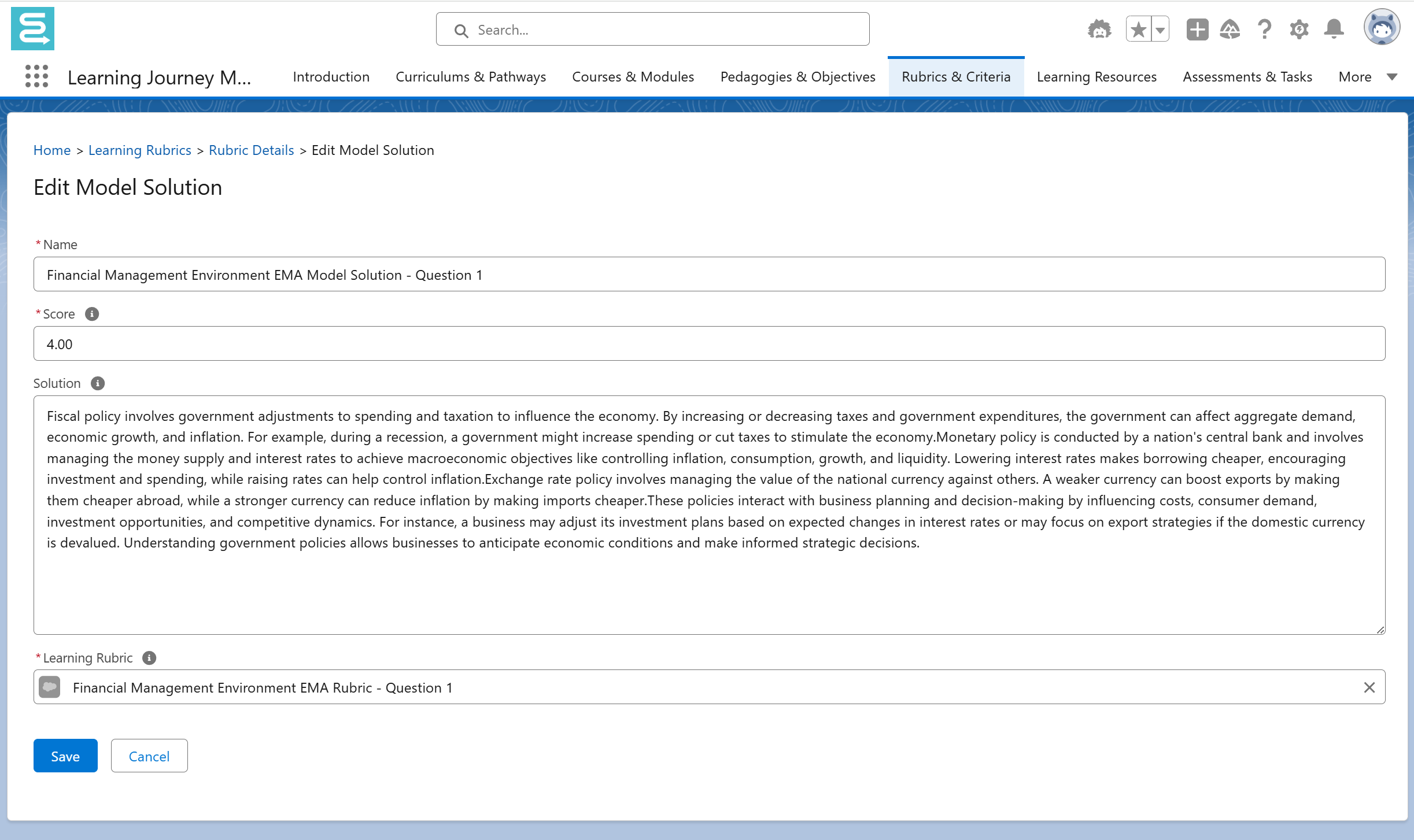Open the Notifications bell icon

click(x=1334, y=29)
